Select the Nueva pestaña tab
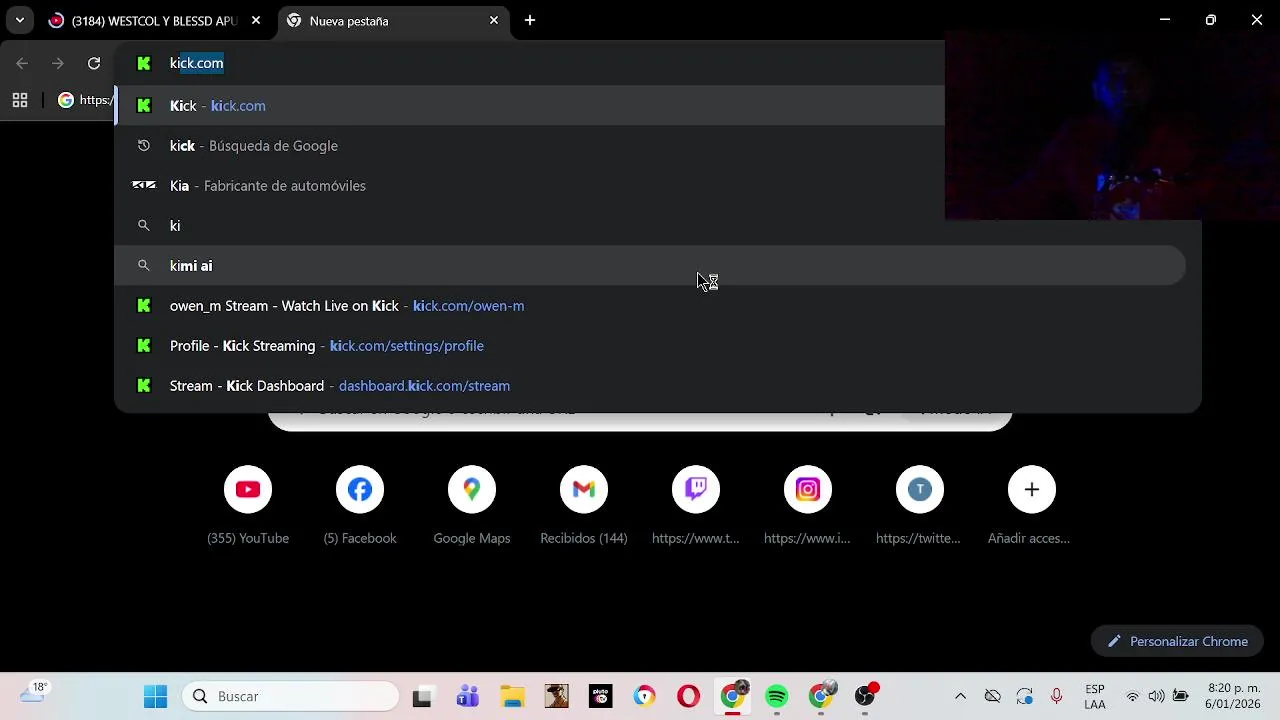This screenshot has height=720, width=1280. click(392, 20)
